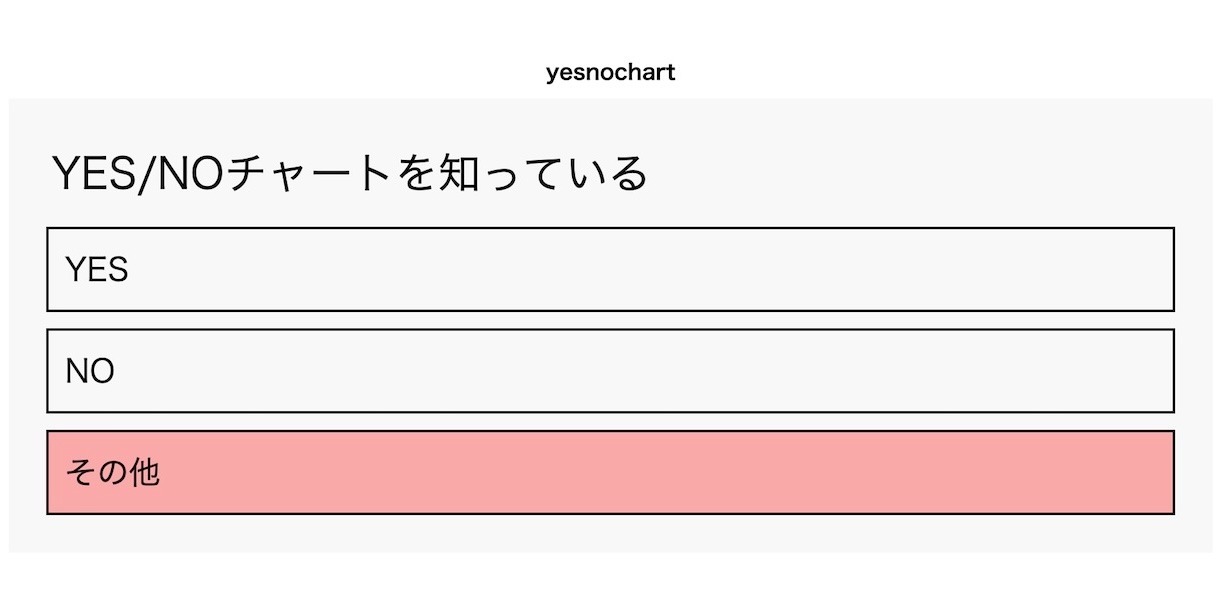Click the YES/NOチャートを知っている question heading
1220x610 pixels.
[350, 173]
